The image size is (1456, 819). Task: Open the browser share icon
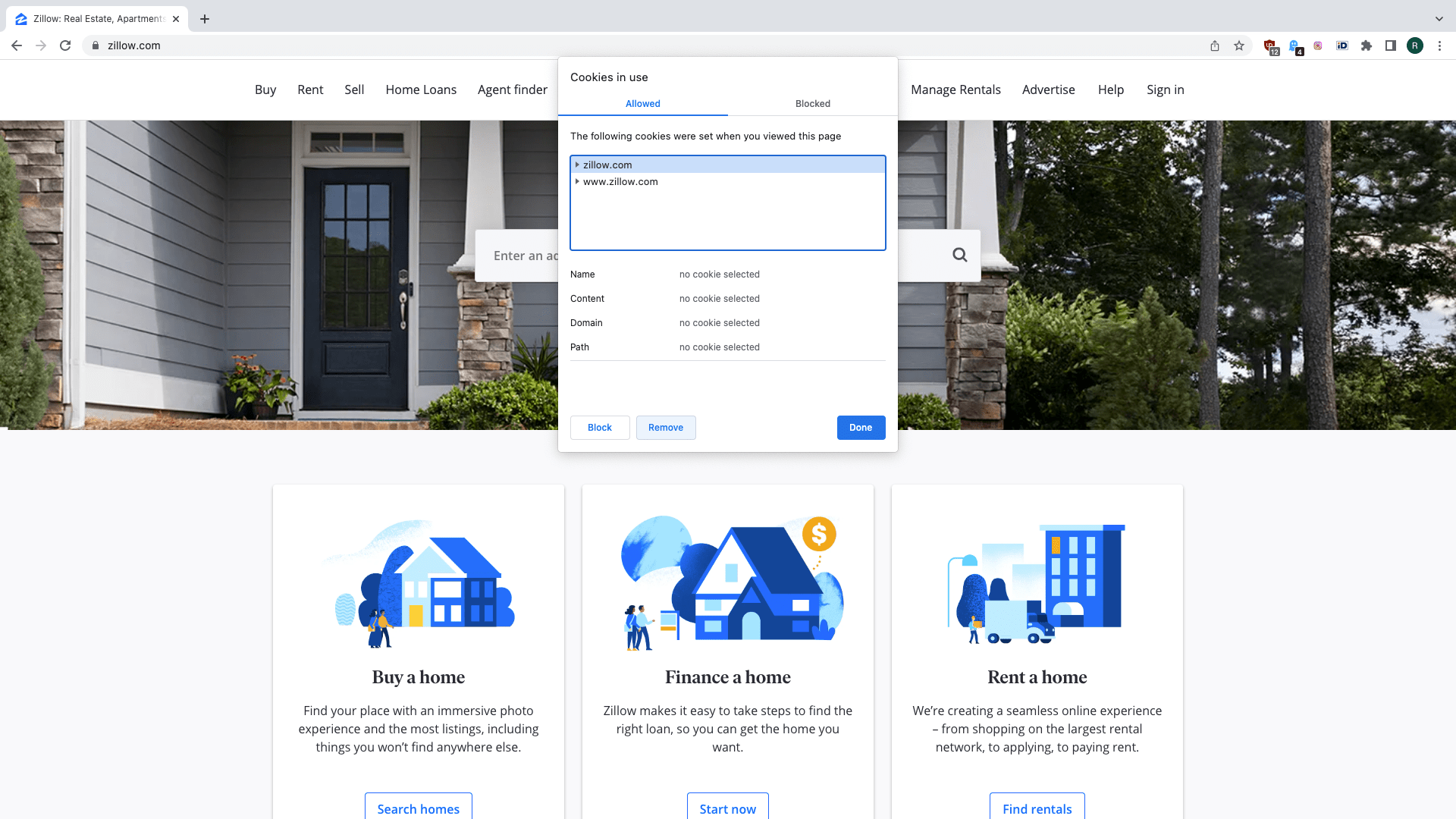1214,45
